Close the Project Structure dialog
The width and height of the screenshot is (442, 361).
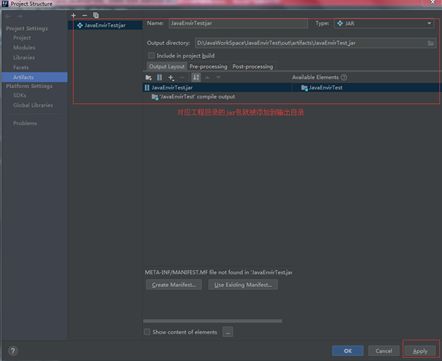[x=433, y=2]
